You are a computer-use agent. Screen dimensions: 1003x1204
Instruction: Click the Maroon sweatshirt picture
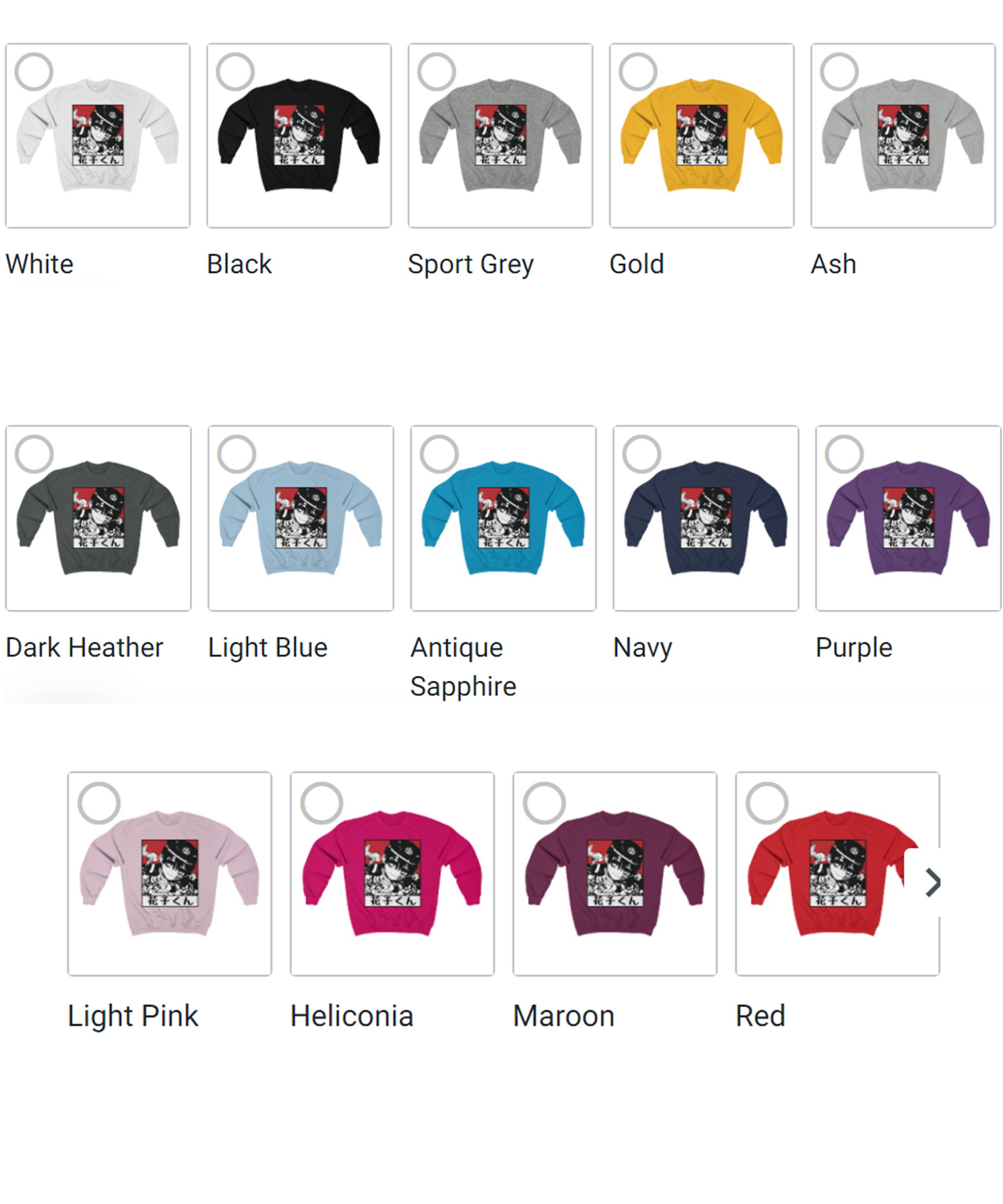(x=615, y=874)
